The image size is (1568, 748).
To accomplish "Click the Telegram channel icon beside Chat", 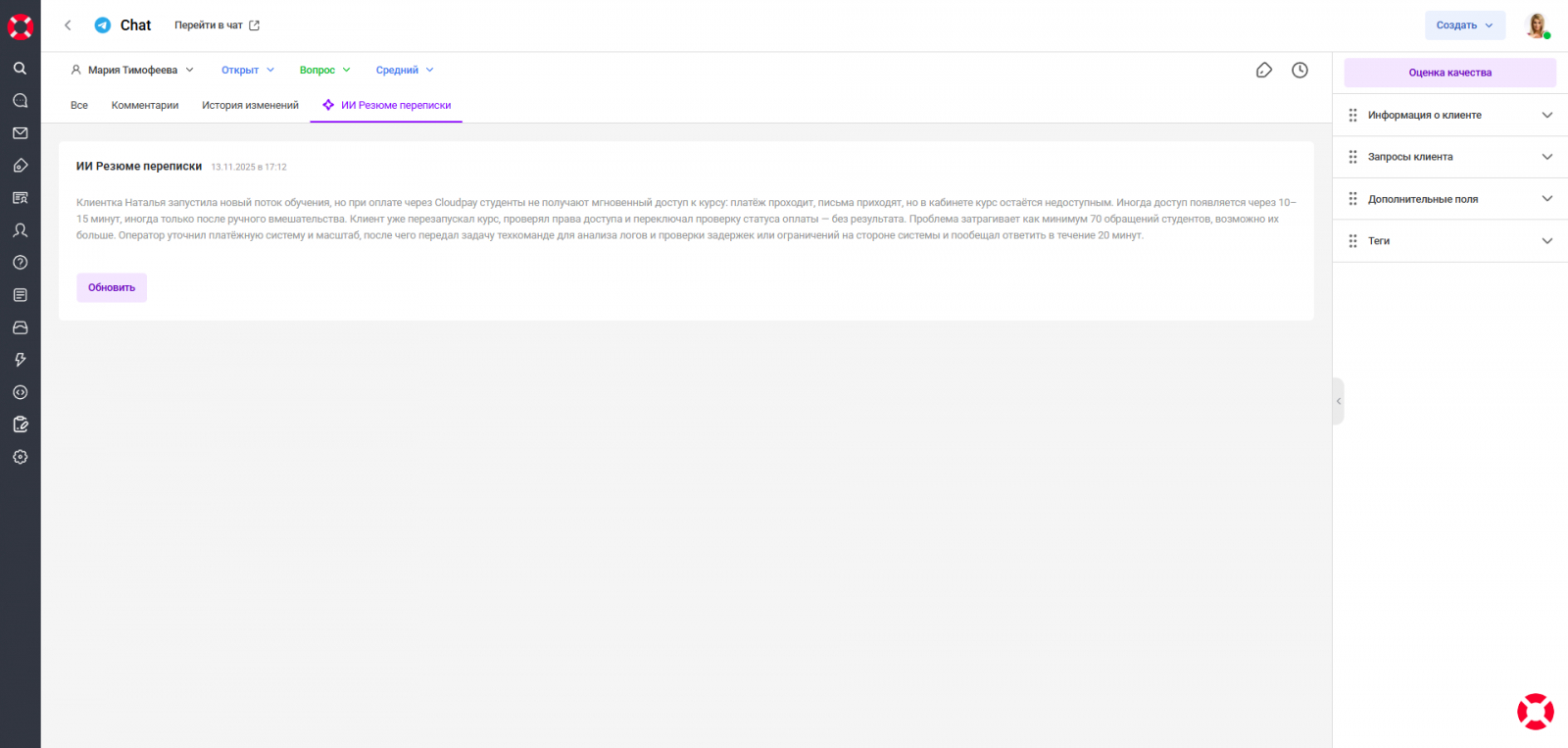I will pyautogui.click(x=102, y=25).
